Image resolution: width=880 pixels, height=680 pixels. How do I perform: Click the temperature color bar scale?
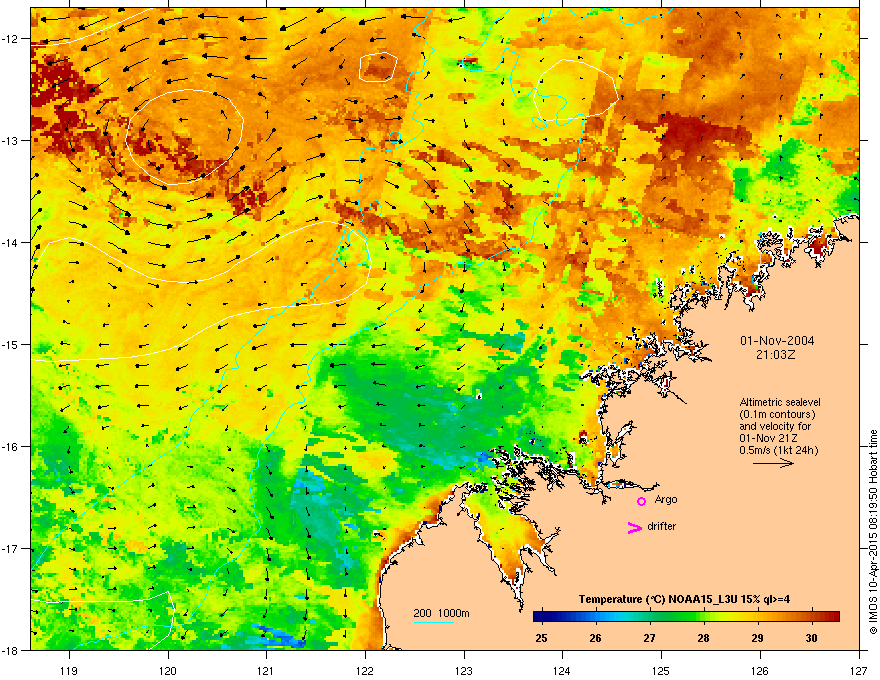click(686, 617)
